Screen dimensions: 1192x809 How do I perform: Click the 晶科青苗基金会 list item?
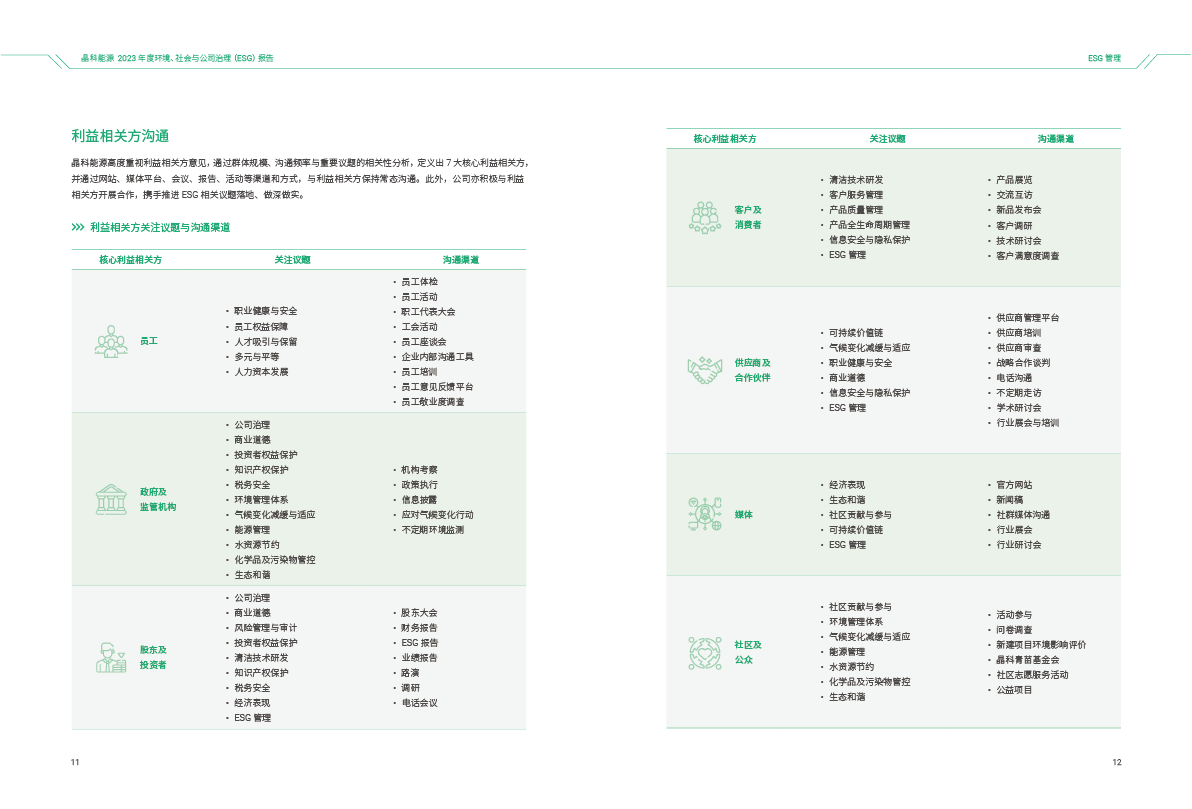click(1027, 660)
